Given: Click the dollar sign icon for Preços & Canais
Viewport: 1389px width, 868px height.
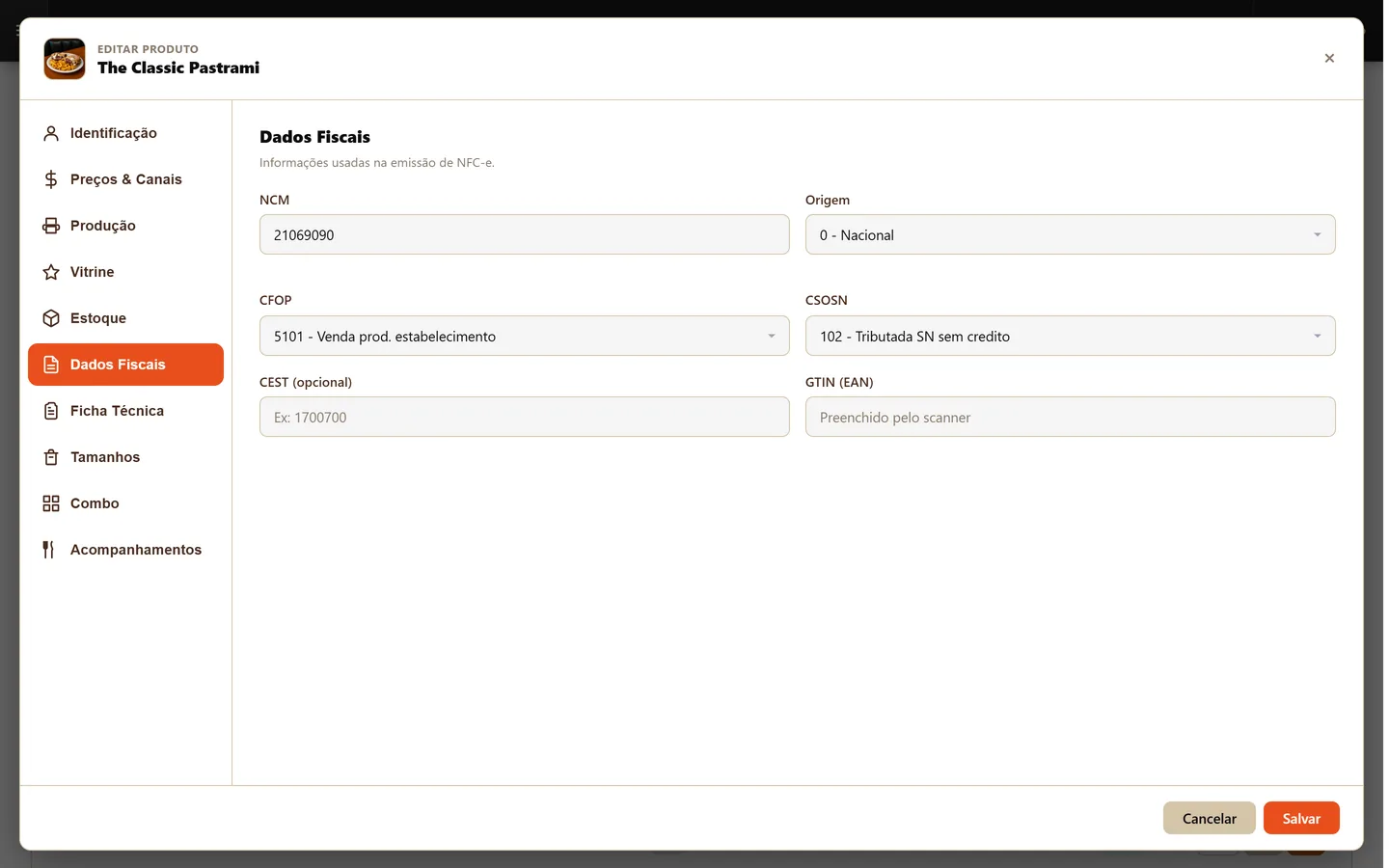Looking at the screenshot, I should click(x=51, y=179).
